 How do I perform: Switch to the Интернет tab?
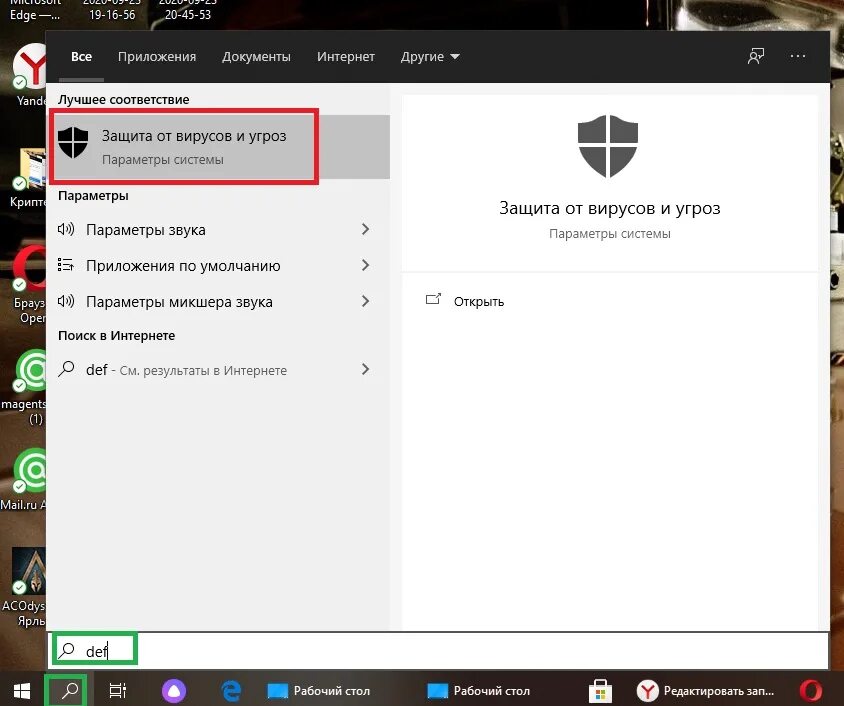346,57
